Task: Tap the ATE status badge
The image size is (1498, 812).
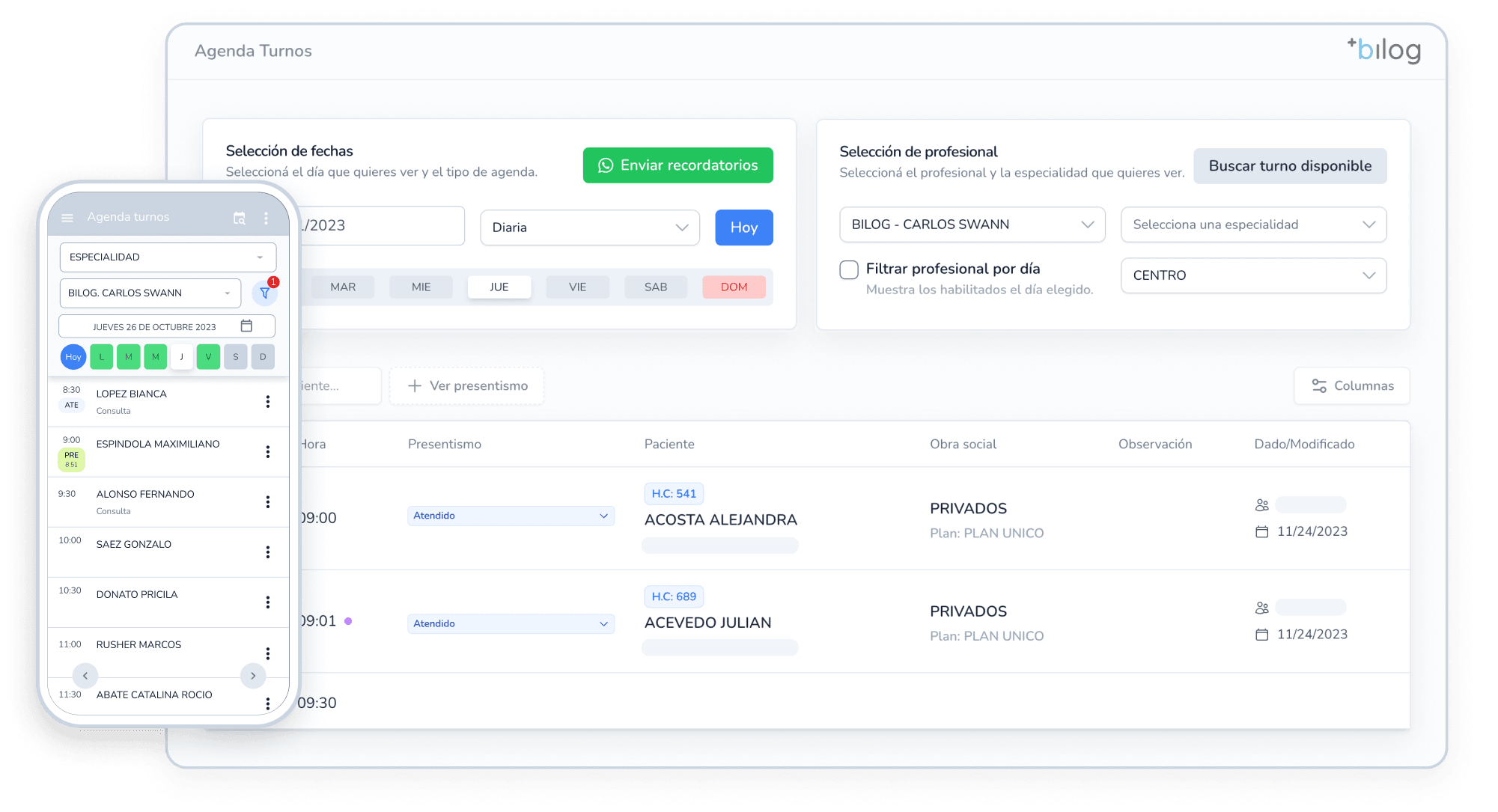Action: pyautogui.click(x=71, y=405)
